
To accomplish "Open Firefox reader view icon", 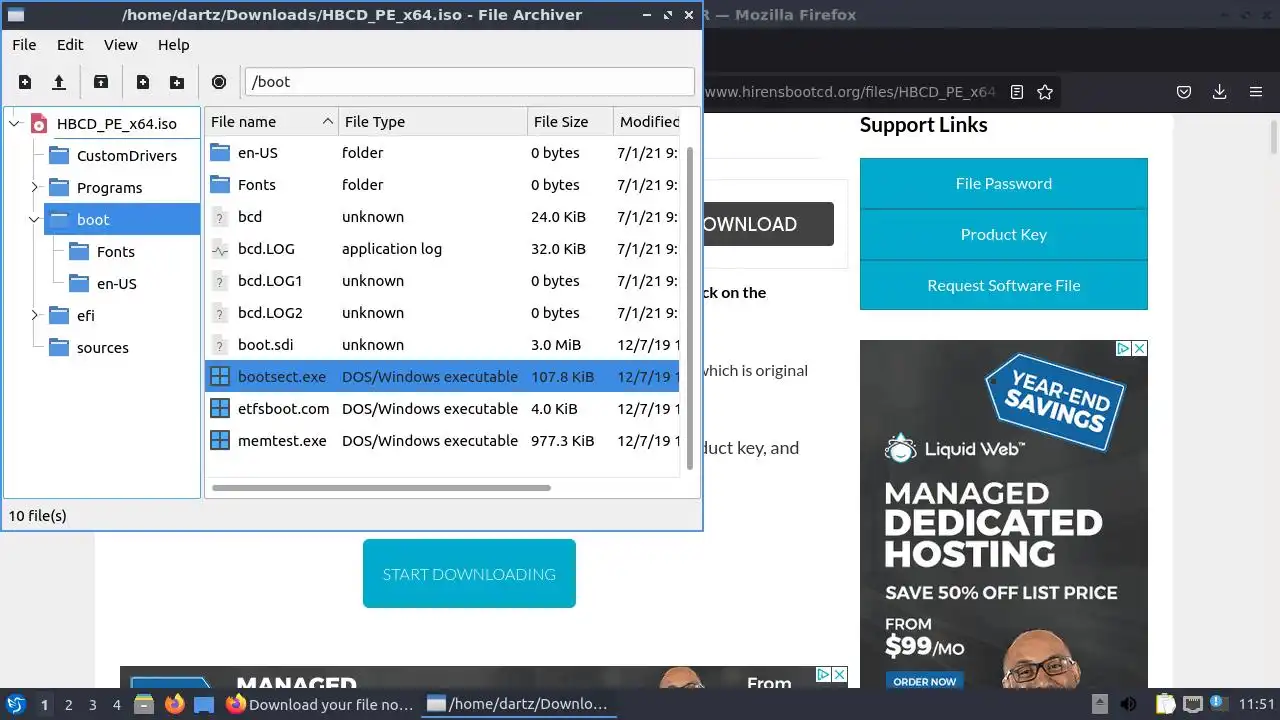I will (1017, 92).
